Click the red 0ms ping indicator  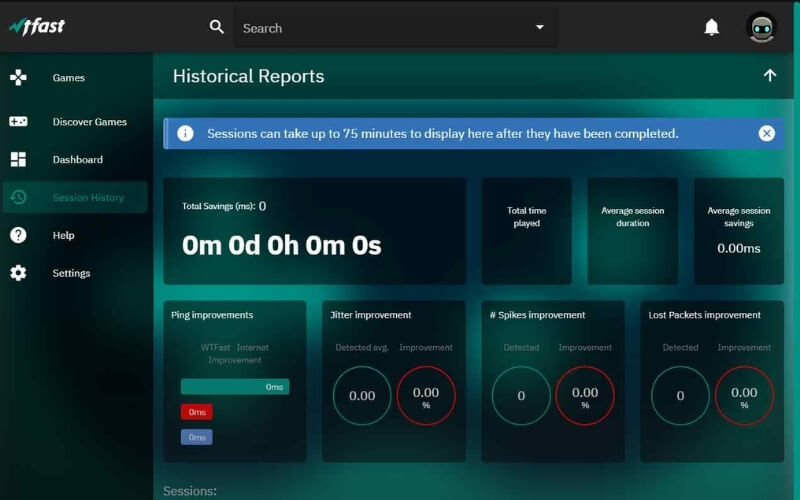[x=197, y=412]
